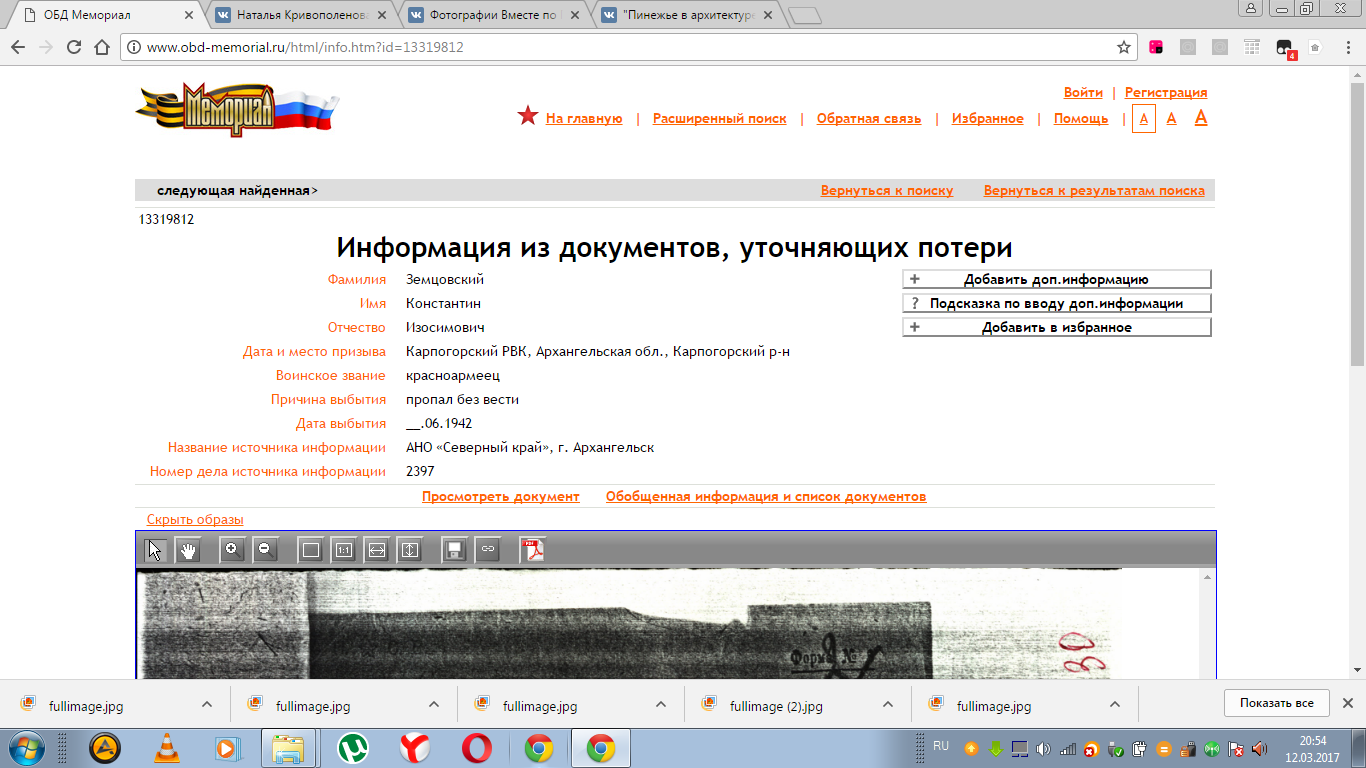This screenshot has width=1366, height=768.
Task: Select the medium font size A
Action: (x=1172, y=119)
